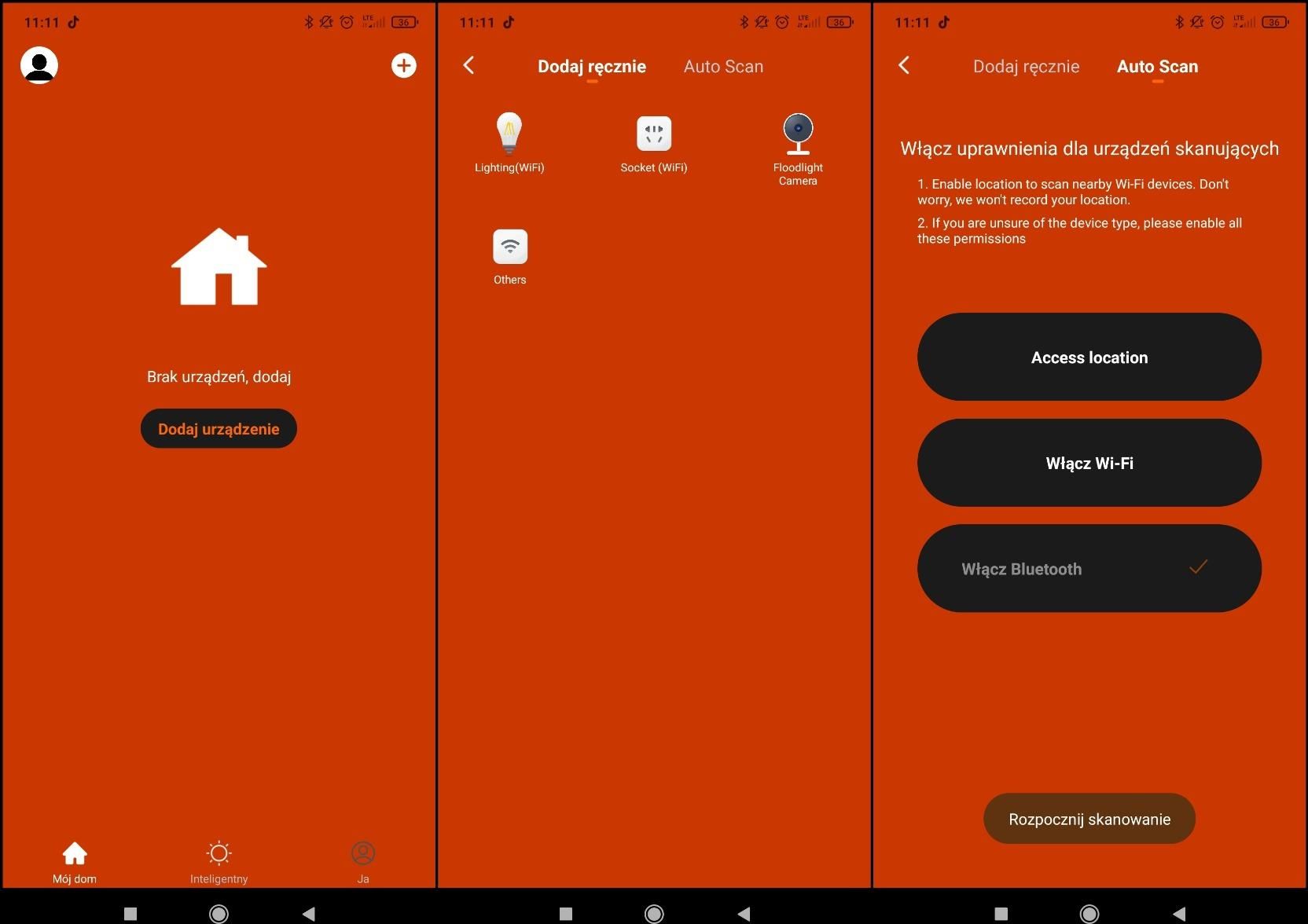Switch to the unselected Dodaj ręcznie tab

[1026, 67]
